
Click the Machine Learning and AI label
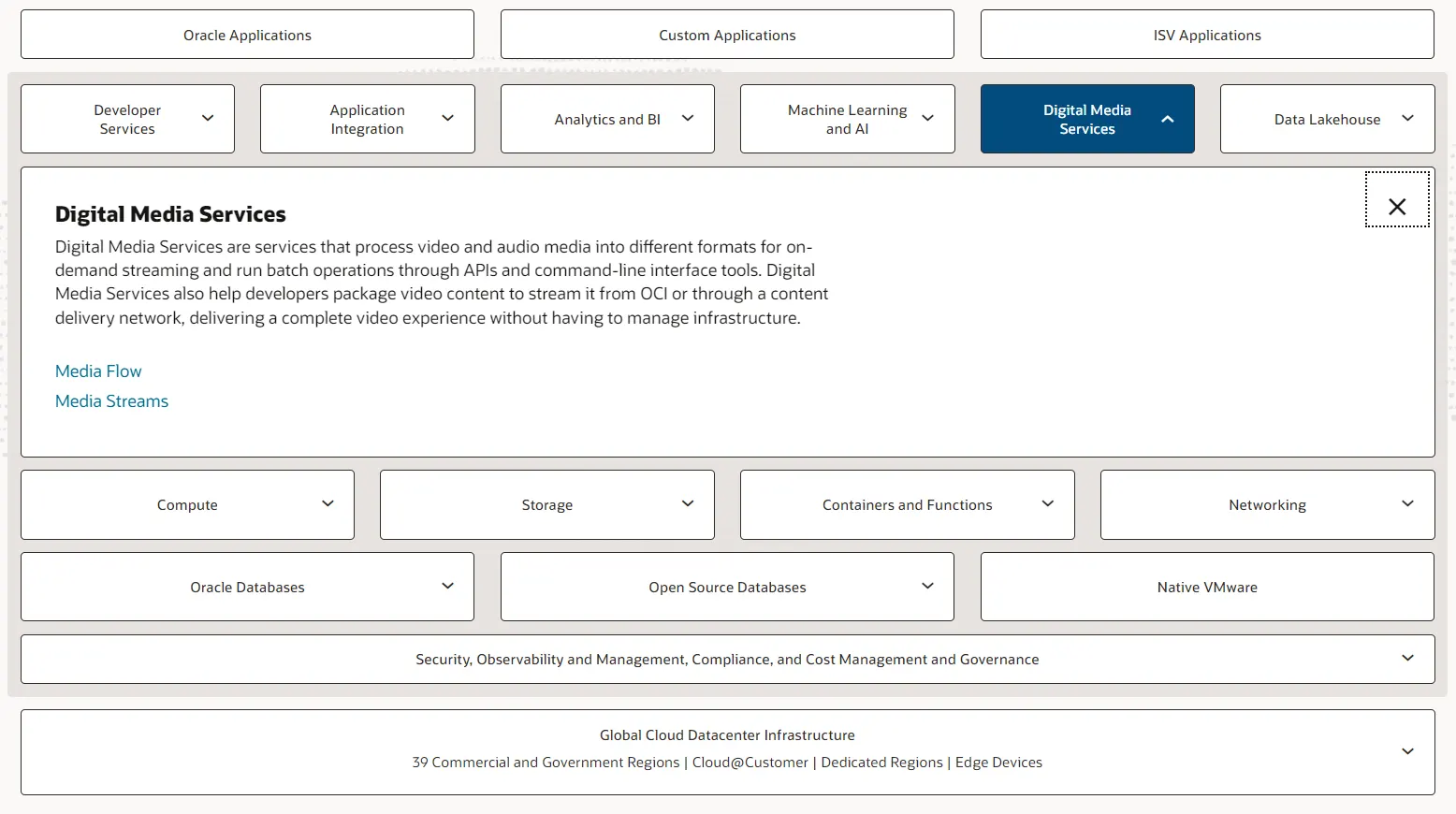(x=847, y=120)
